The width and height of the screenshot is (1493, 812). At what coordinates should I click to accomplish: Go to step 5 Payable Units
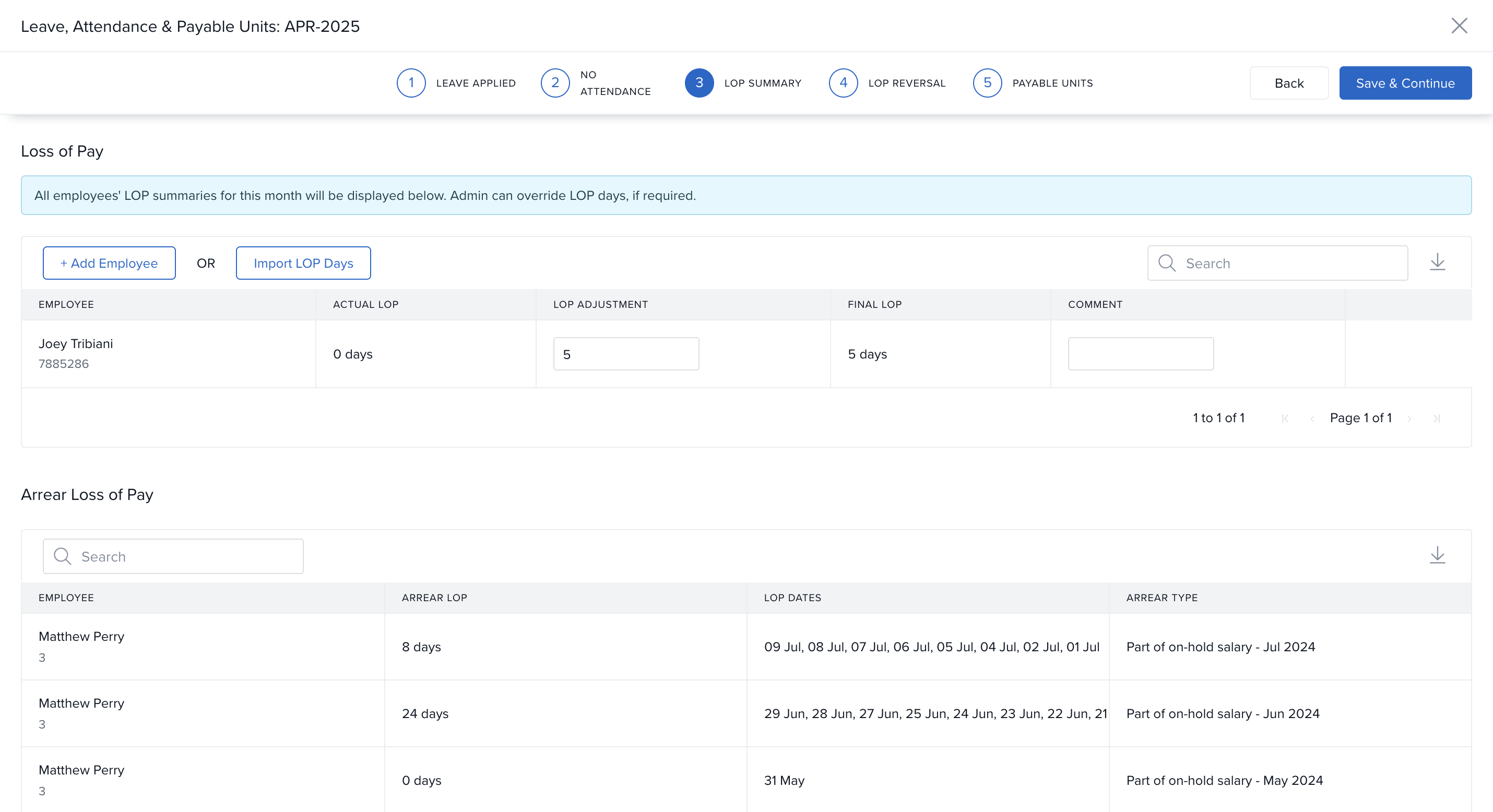coord(987,83)
